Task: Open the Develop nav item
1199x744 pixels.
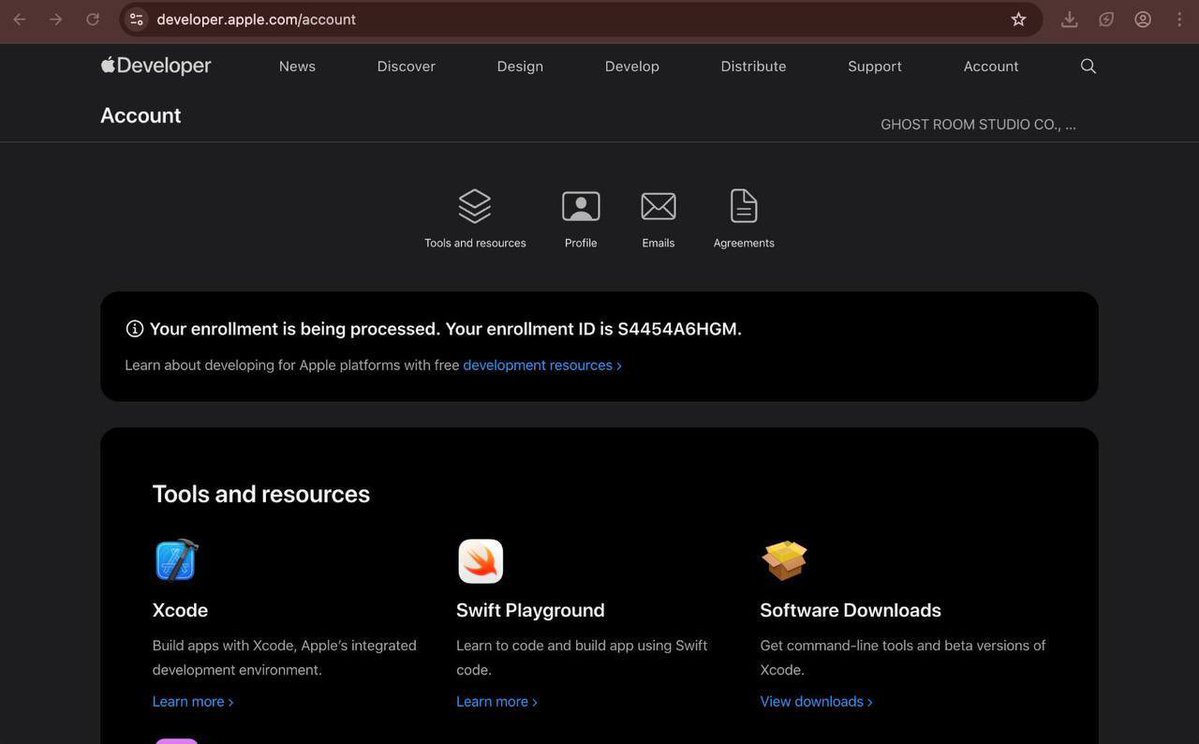Action: tap(632, 67)
